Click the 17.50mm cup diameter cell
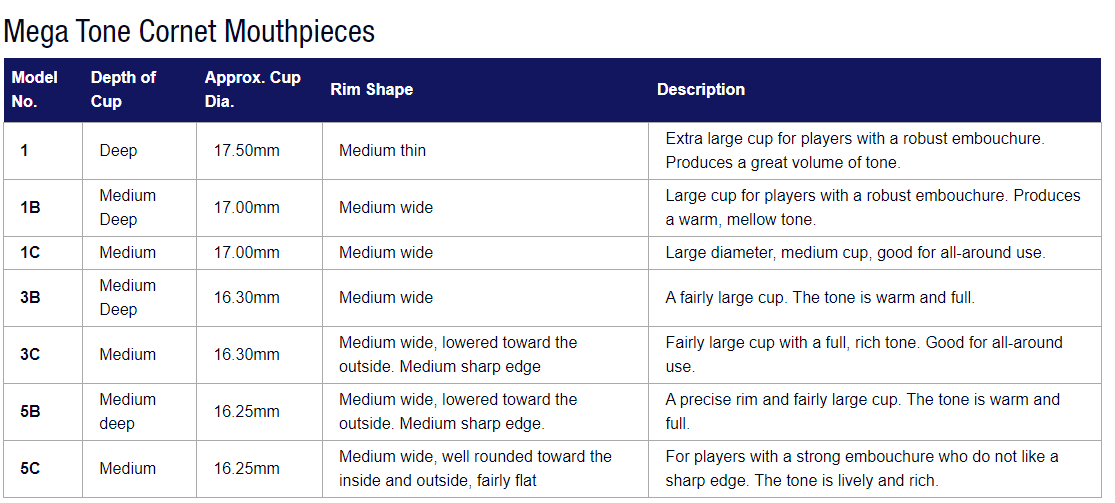The image size is (1115, 503). pyautogui.click(x=247, y=150)
